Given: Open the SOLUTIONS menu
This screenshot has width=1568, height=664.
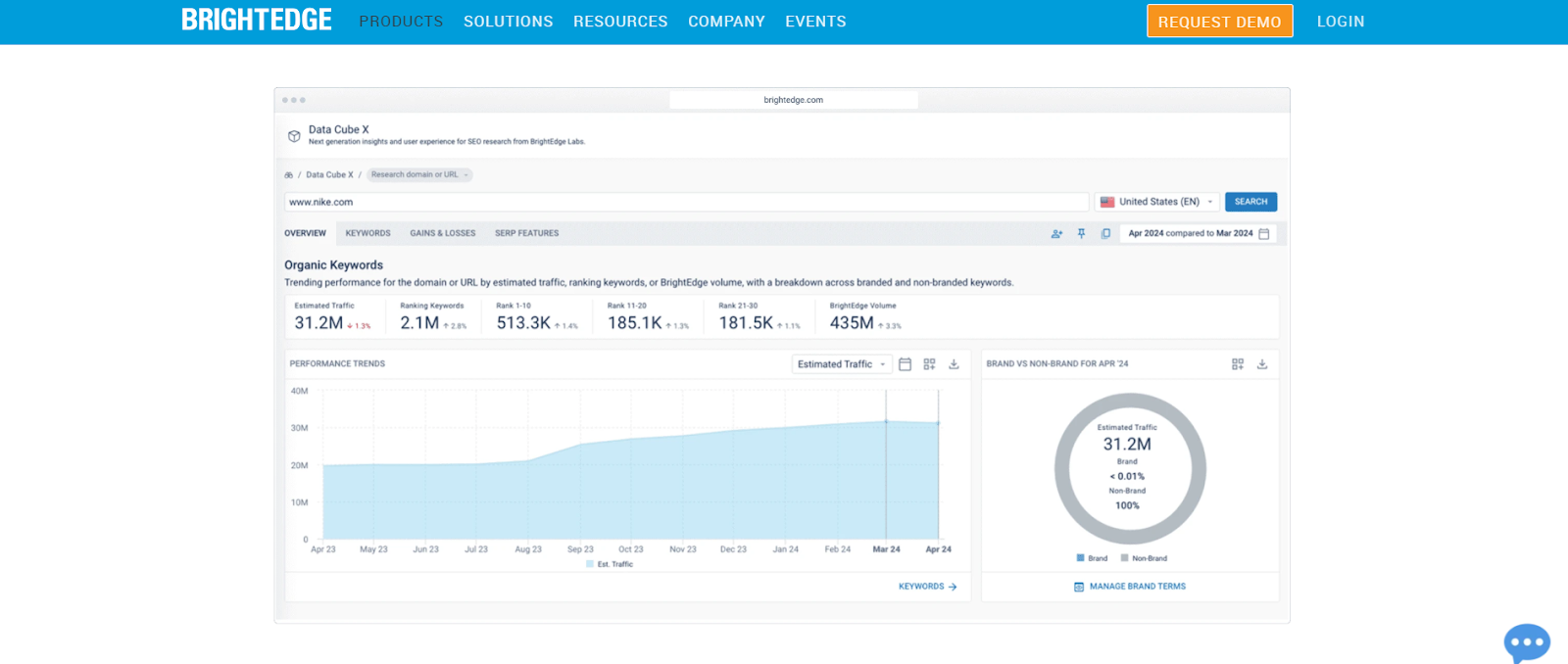Looking at the screenshot, I should tap(509, 22).
